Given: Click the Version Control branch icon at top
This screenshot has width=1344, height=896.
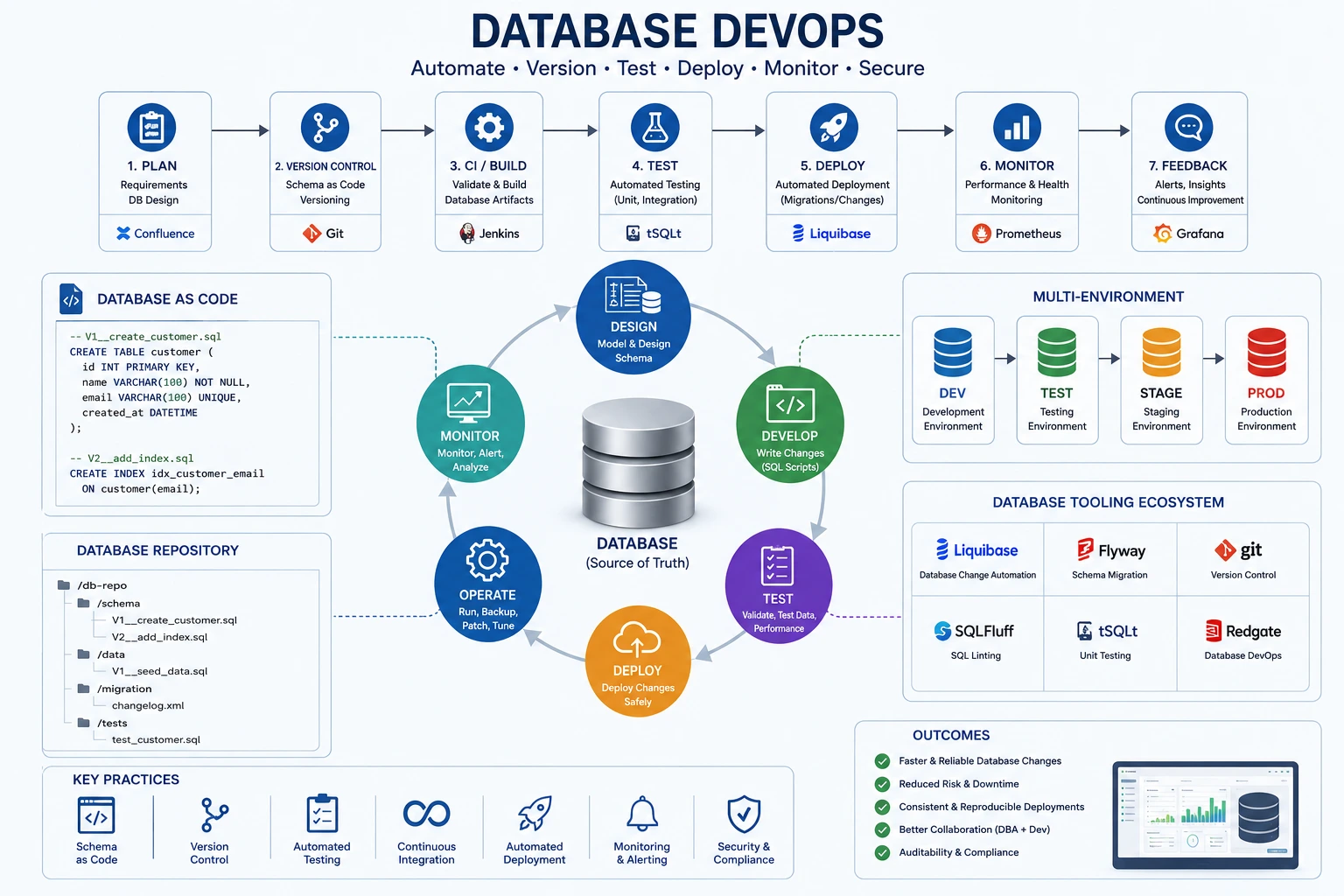Looking at the screenshot, I should (x=325, y=128).
